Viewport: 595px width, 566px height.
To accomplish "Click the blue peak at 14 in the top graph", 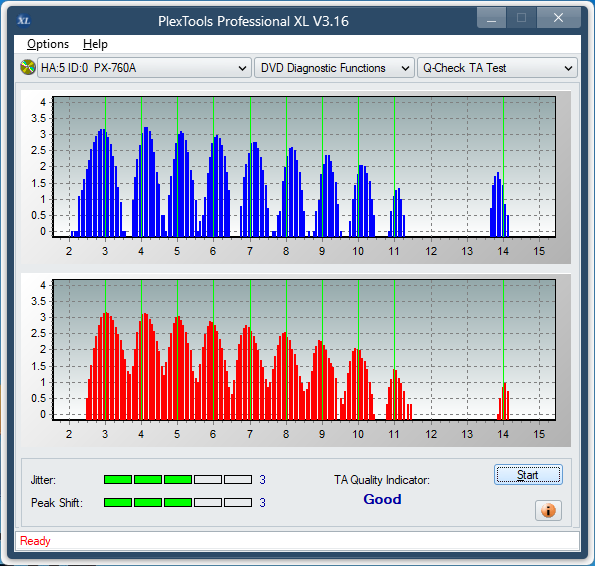I will pos(499,204).
